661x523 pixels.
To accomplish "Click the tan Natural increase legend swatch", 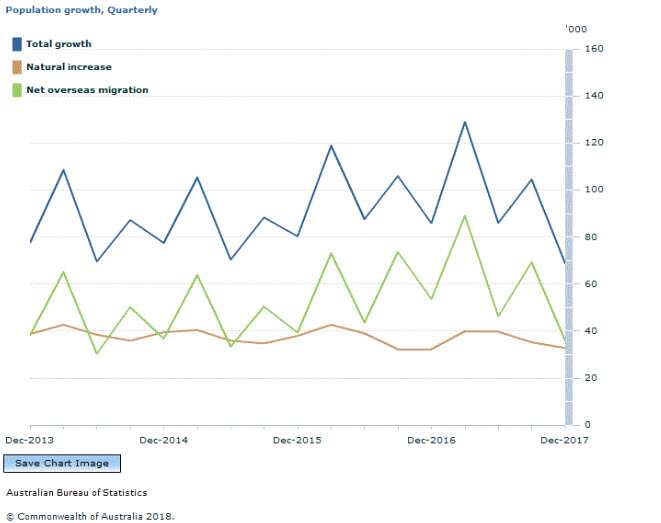I will click(x=17, y=67).
